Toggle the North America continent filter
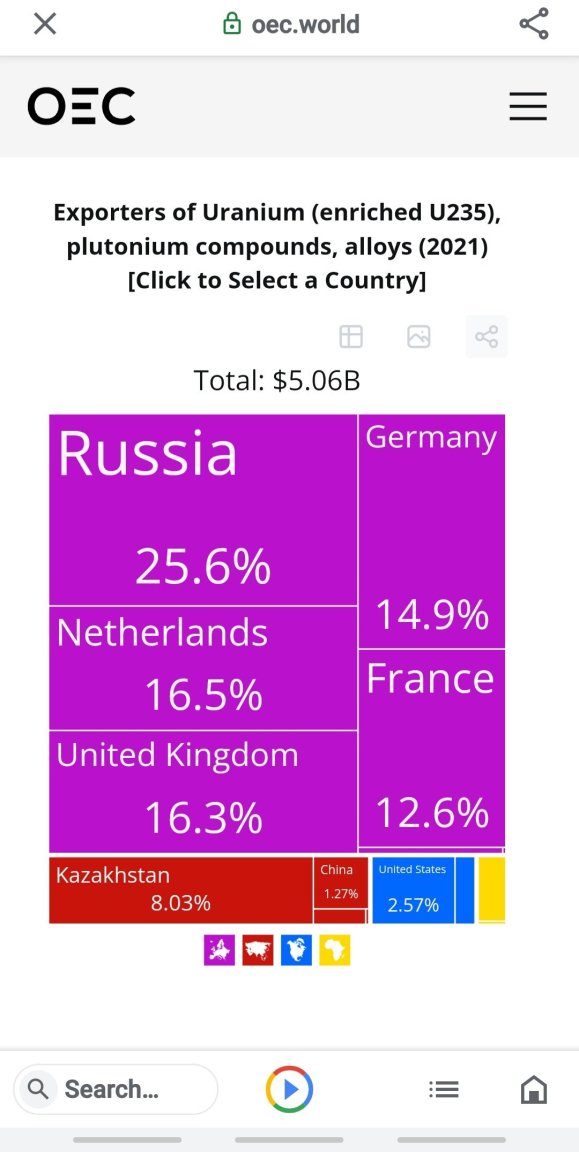Image resolution: width=579 pixels, height=1152 pixels. click(x=296, y=950)
